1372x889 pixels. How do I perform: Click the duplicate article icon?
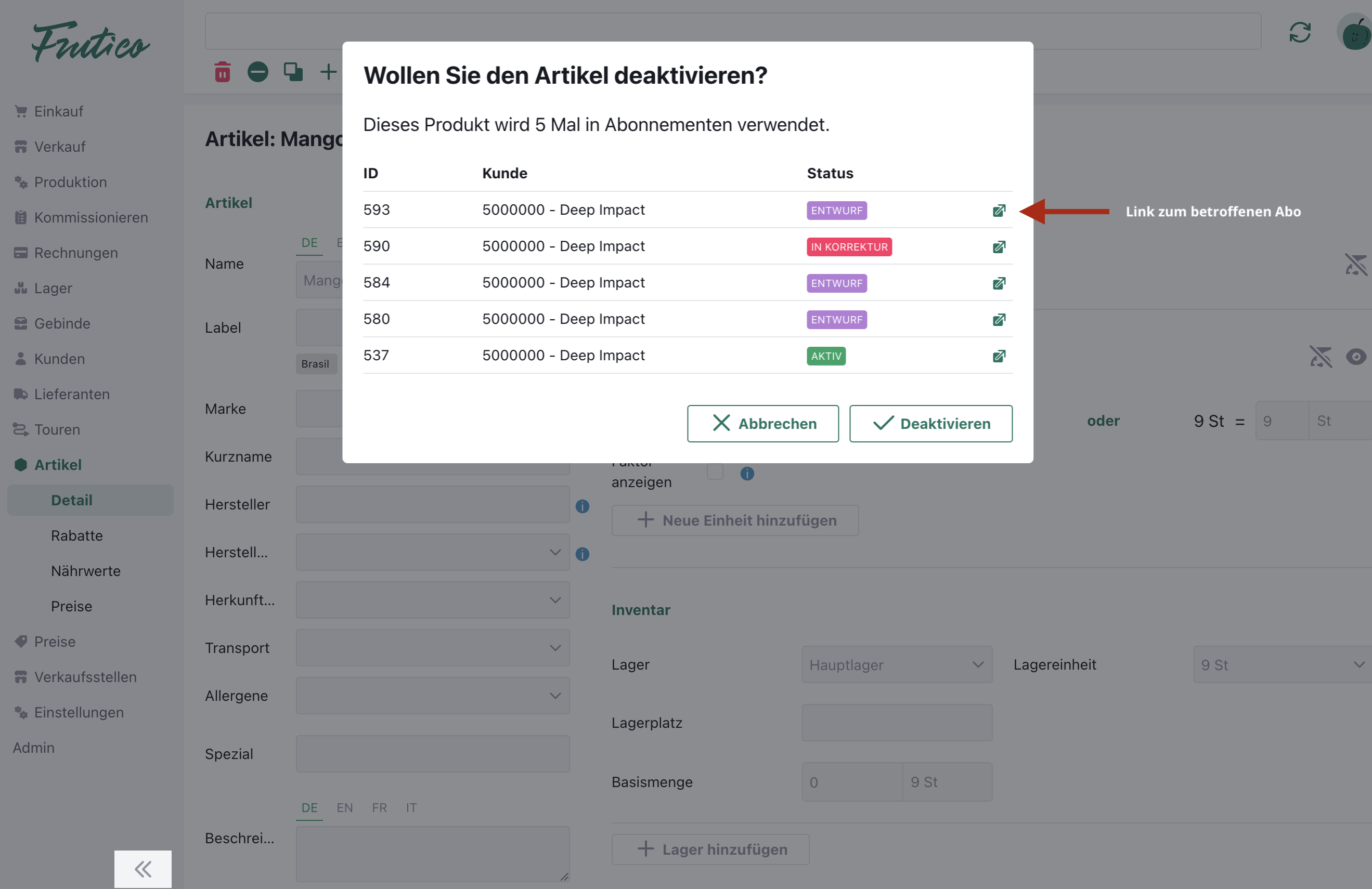[293, 72]
